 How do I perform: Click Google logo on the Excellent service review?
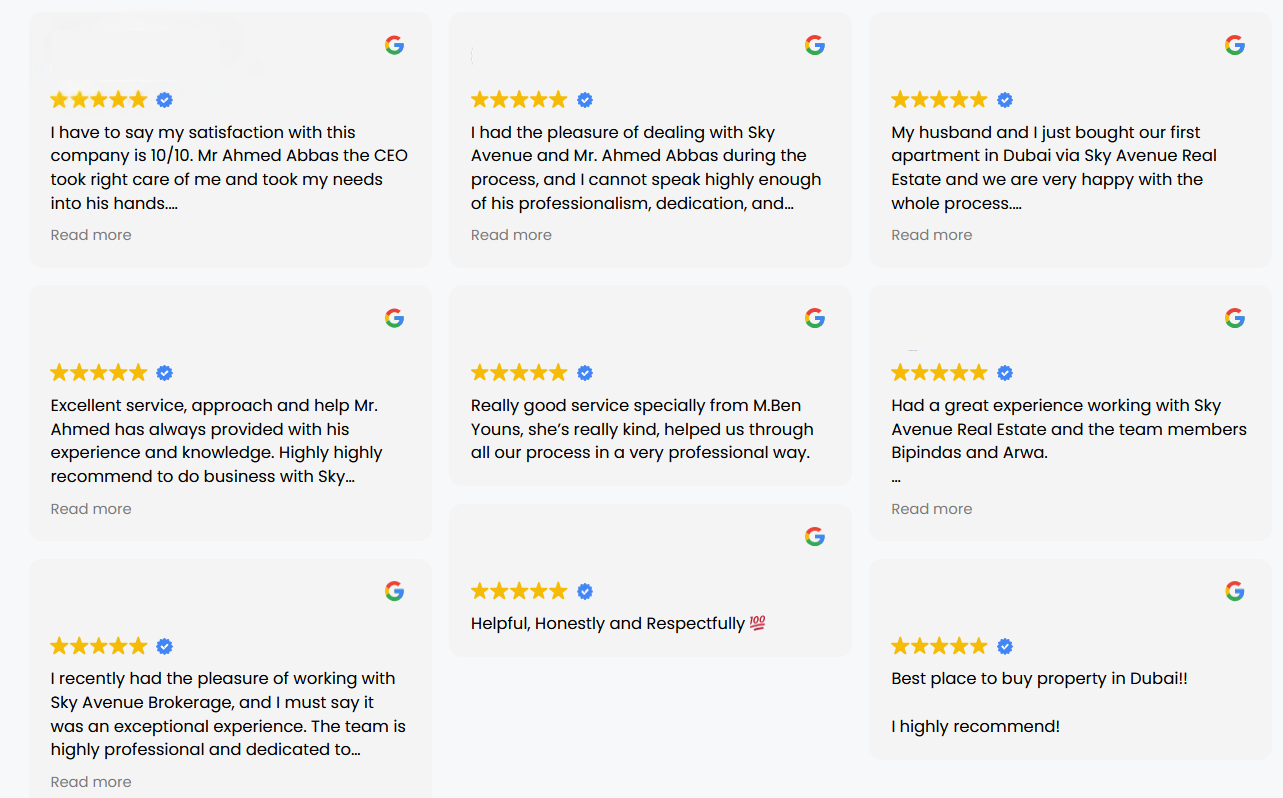[395, 318]
